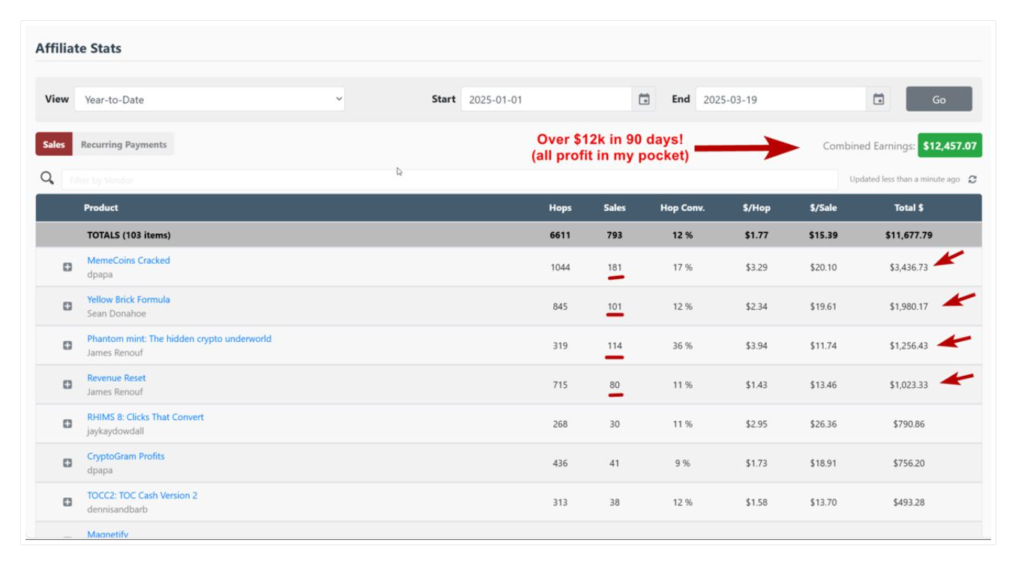
Task: Open RHIMS 8: Clicks That Convert link
Action: coord(145,416)
